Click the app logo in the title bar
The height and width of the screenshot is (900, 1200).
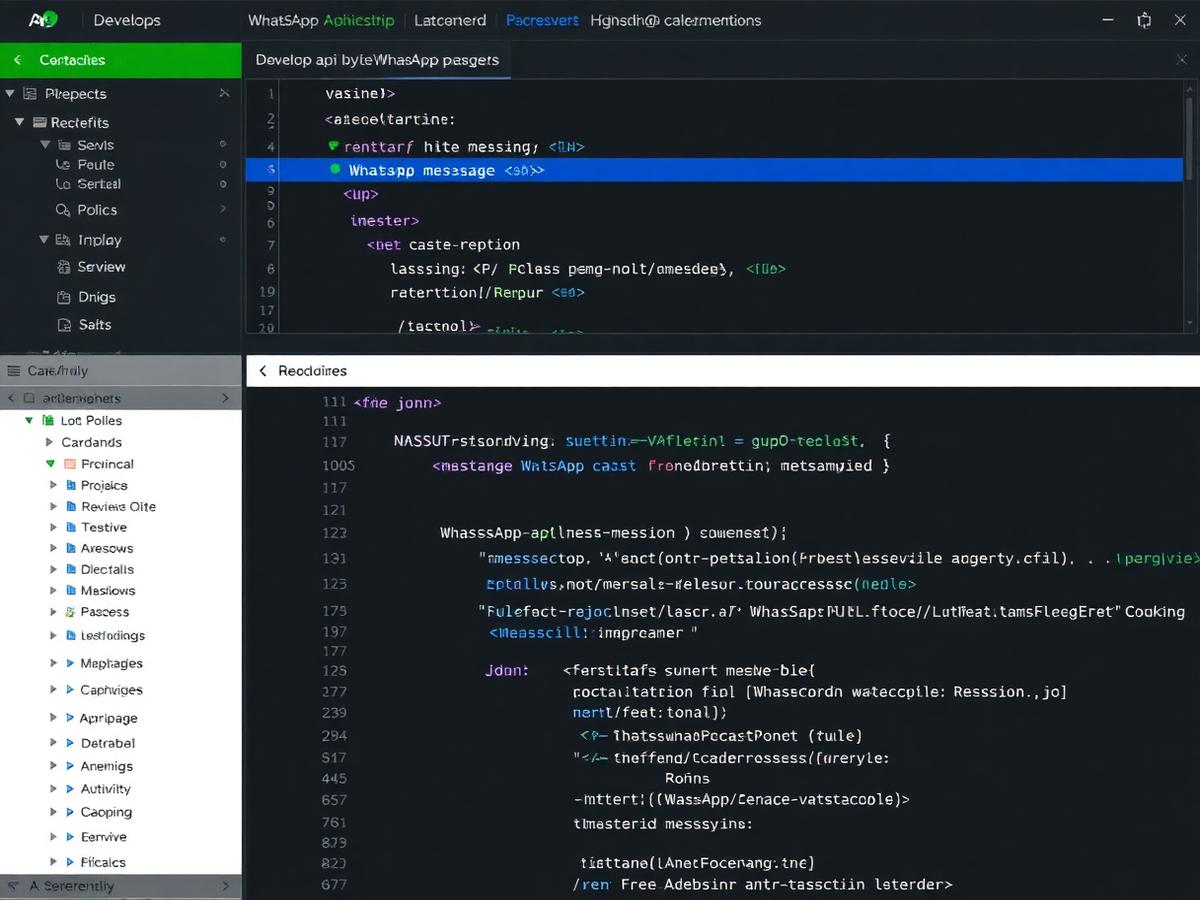[x=43, y=19]
